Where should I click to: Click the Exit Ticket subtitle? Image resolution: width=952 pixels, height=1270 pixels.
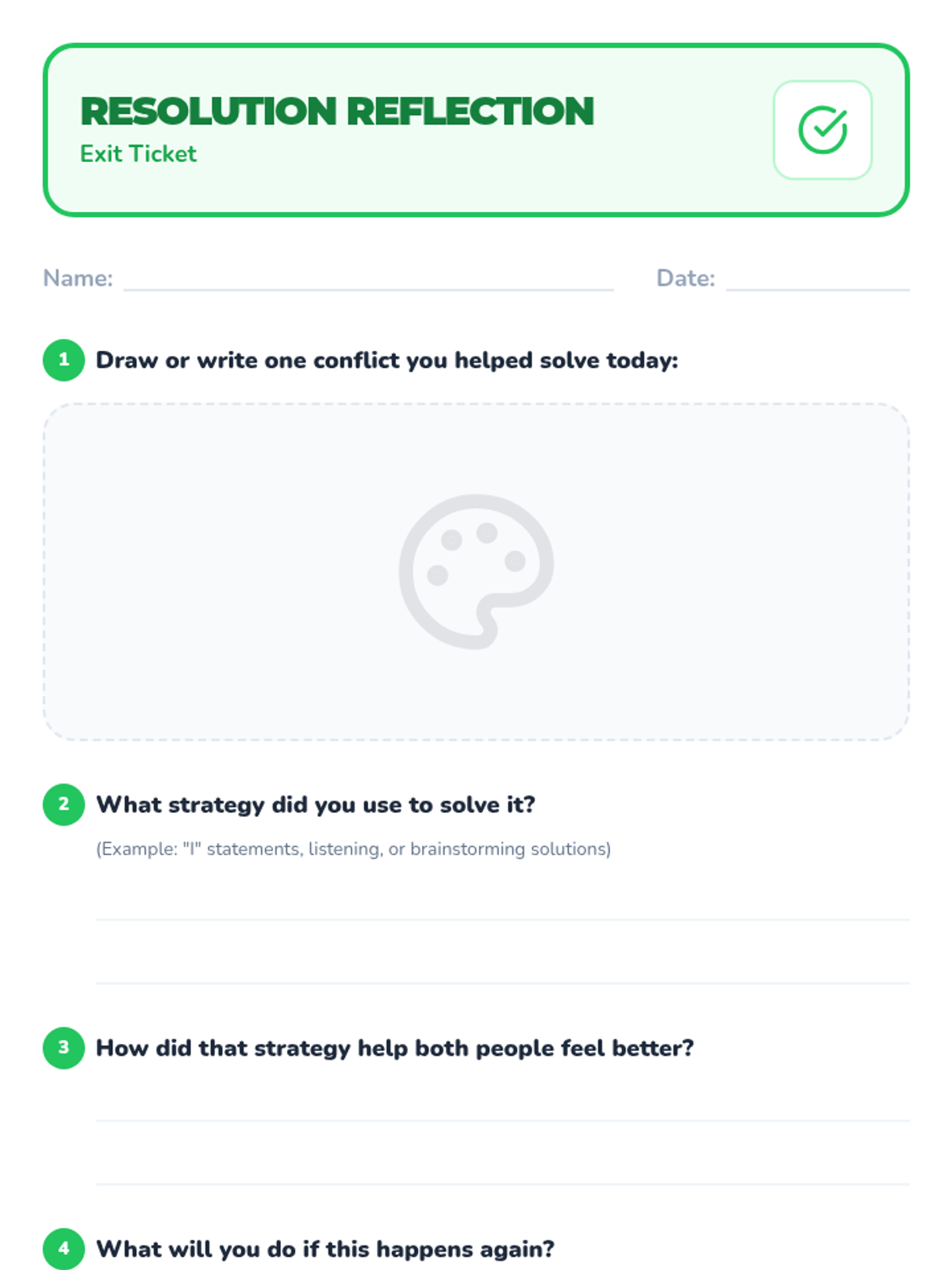coord(138,154)
